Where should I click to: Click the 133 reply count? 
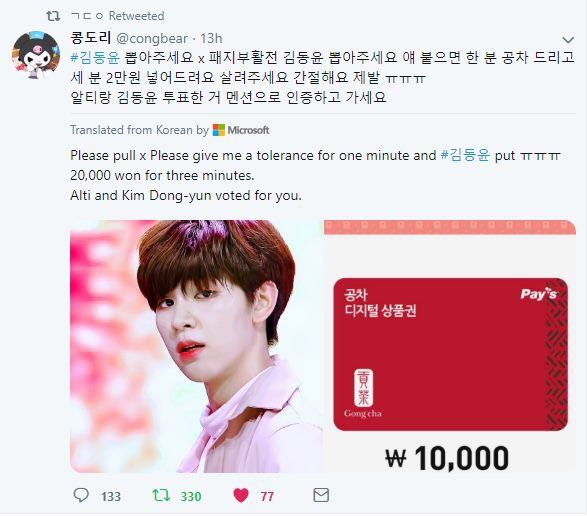pos(111,497)
